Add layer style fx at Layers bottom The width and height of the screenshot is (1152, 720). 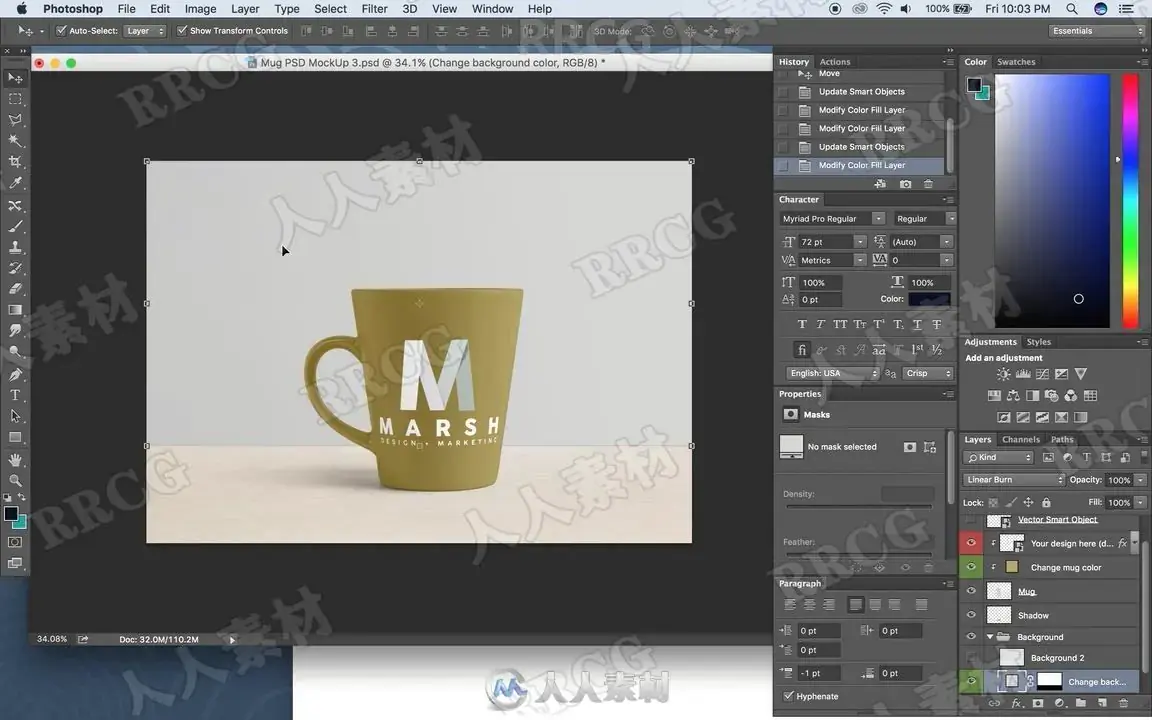click(1016, 703)
